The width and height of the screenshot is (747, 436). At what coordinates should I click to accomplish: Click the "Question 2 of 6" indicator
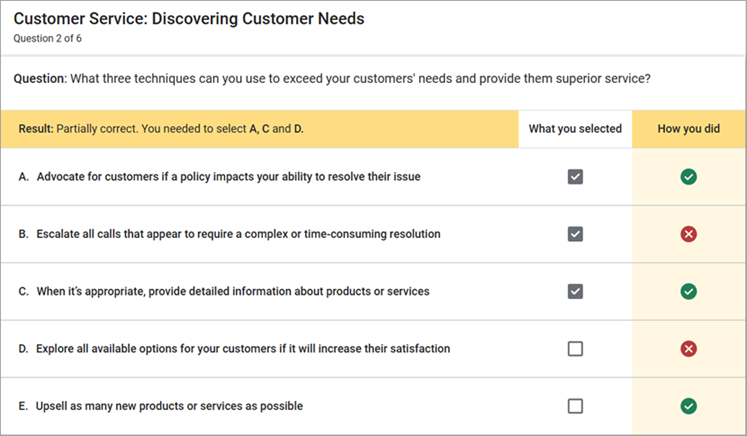point(47,39)
